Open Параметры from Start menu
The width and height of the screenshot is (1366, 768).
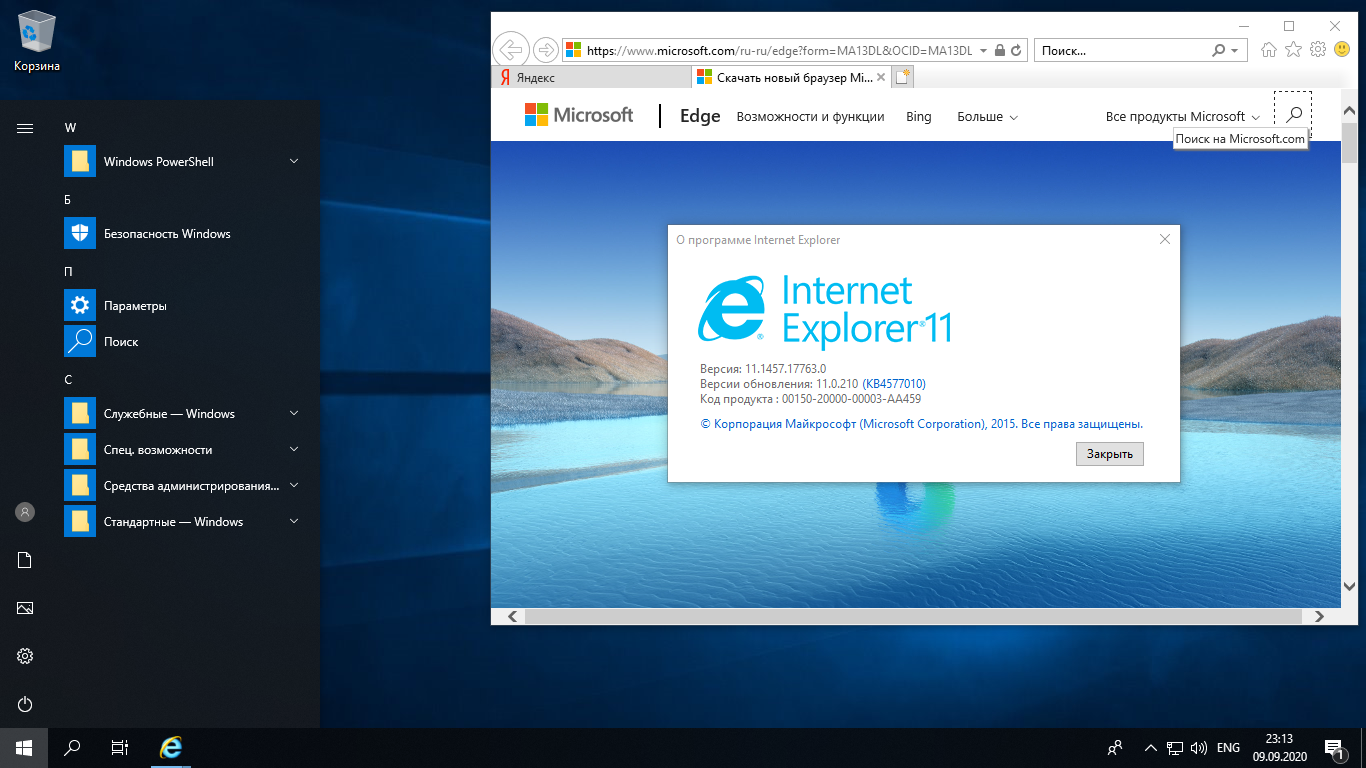point(184,305)
